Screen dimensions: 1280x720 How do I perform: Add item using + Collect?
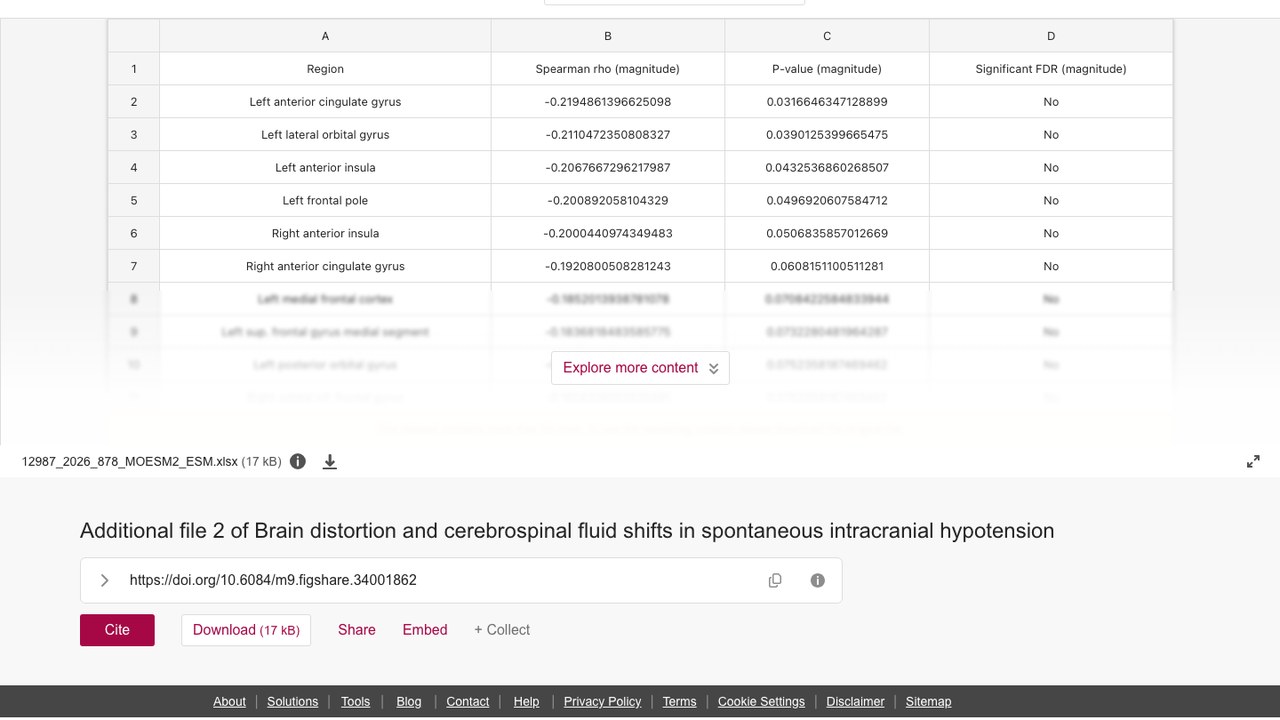502,630
